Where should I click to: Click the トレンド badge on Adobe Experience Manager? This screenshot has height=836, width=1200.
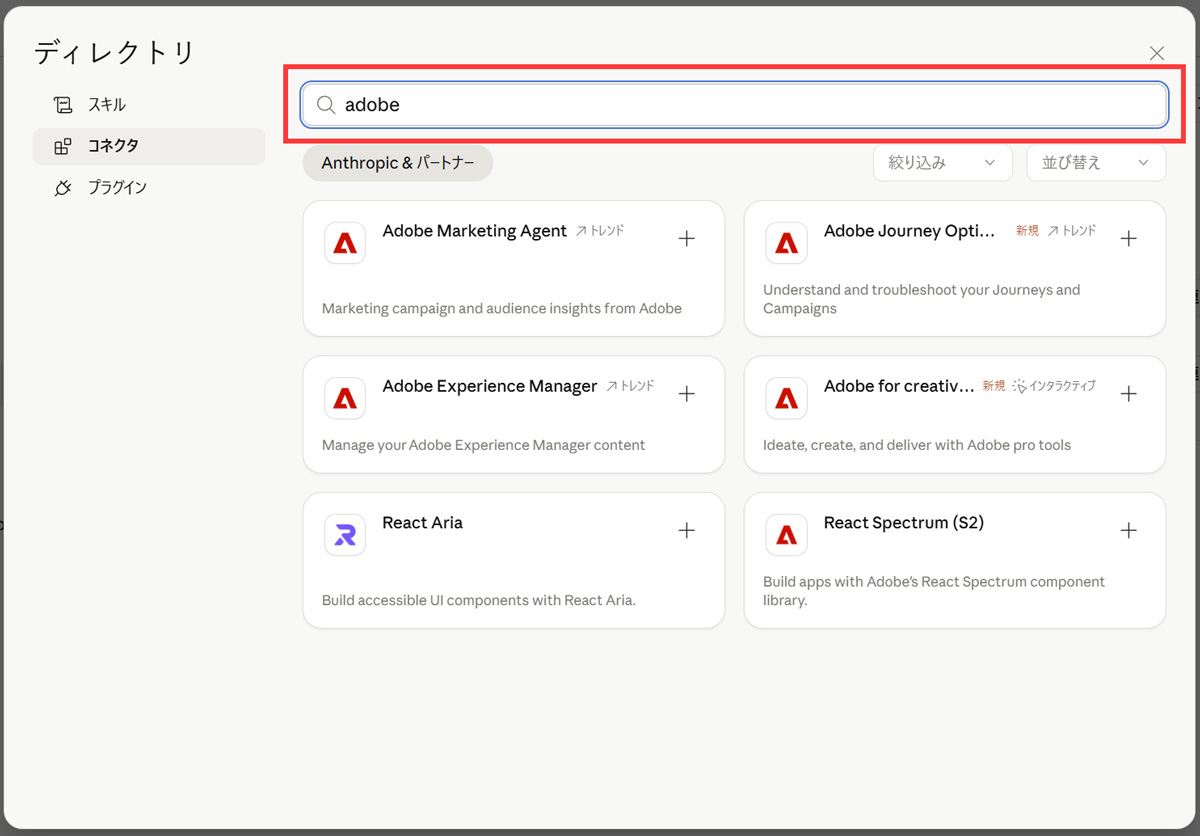(x=630, y=386)
